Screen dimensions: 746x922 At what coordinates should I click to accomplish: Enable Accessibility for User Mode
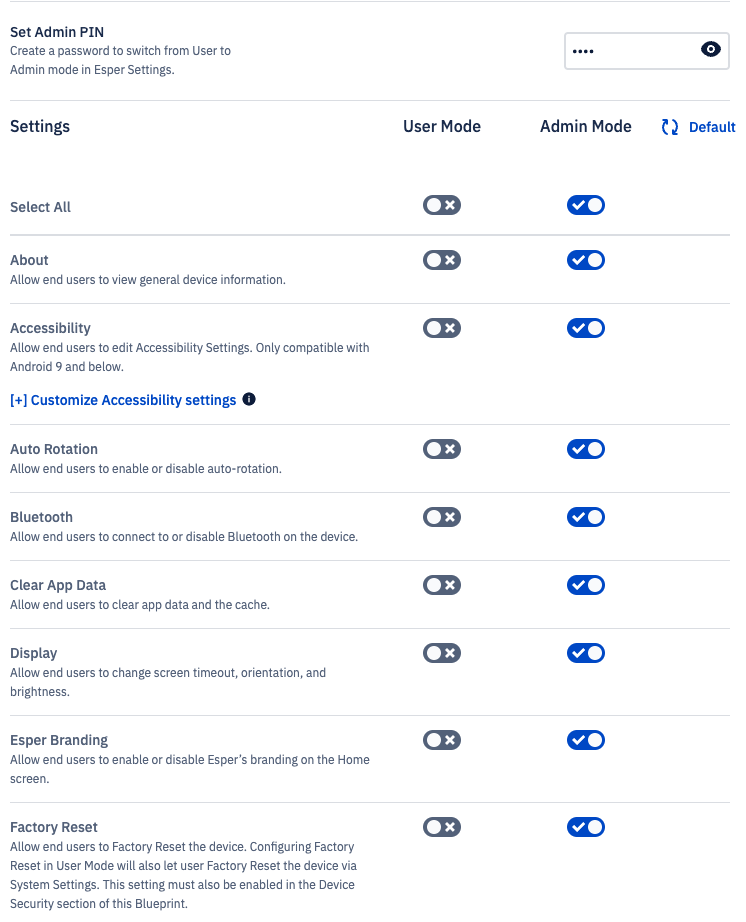[x=441, y=328]
